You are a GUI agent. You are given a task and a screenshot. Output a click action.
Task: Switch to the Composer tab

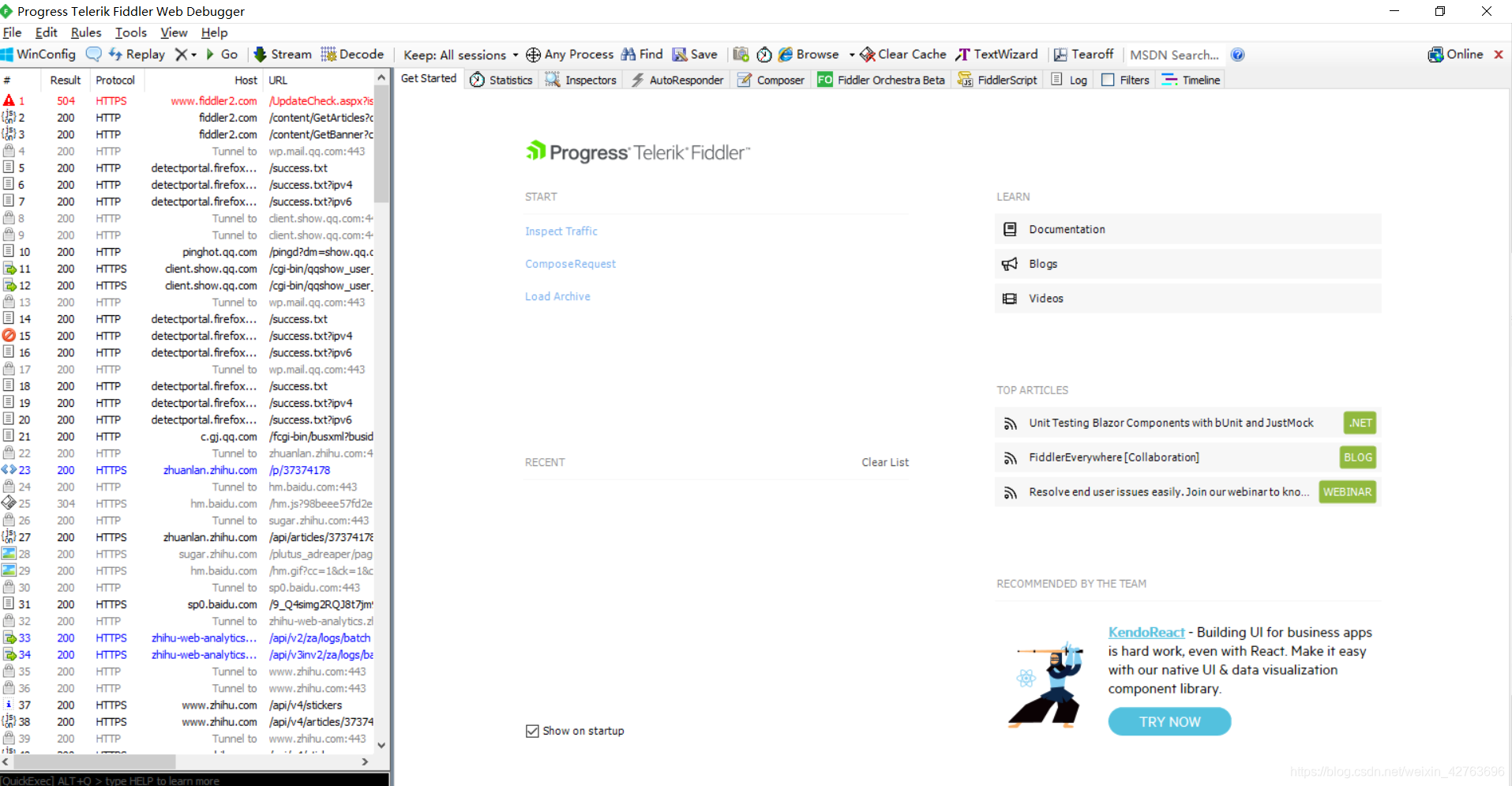click(771, 80)
